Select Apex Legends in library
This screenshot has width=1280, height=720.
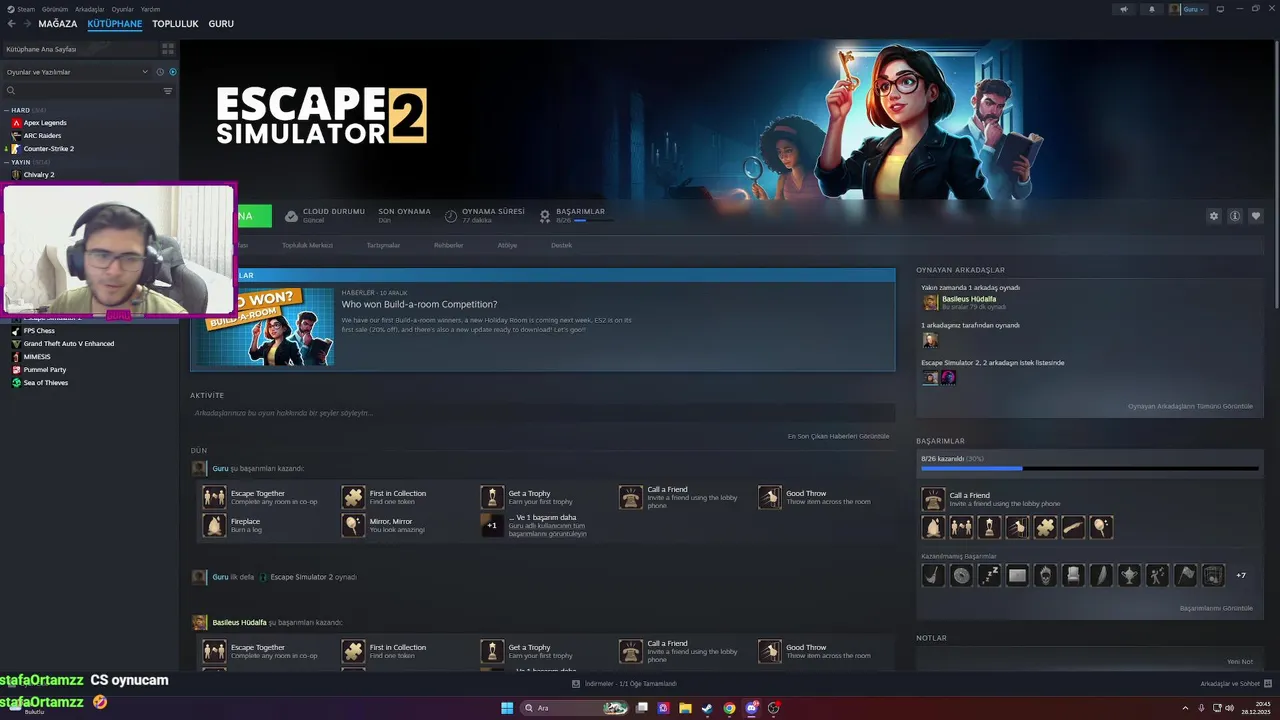(x=45, y=123)
